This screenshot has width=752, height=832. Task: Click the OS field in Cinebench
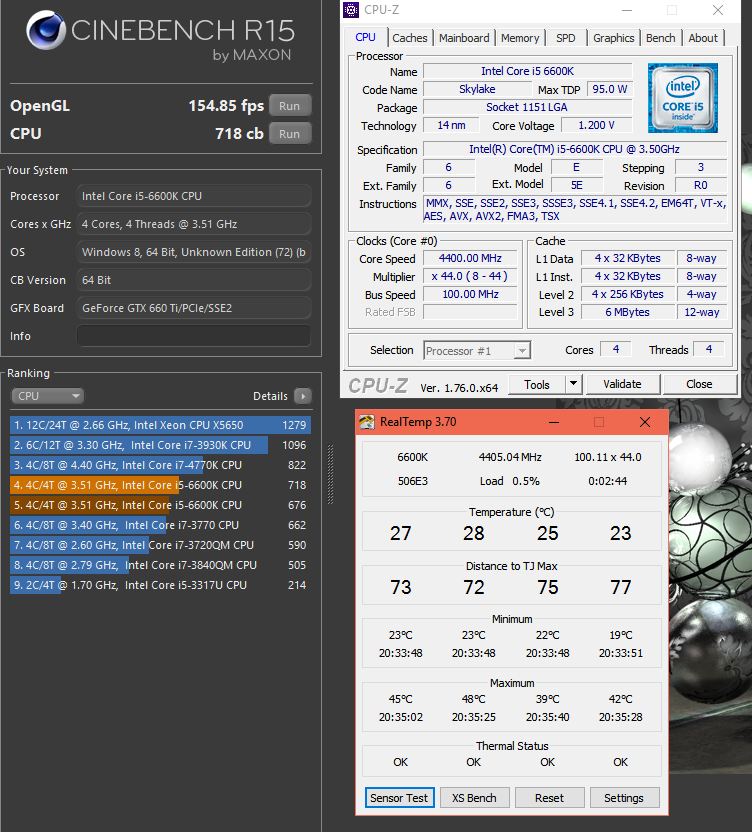tap(194, 252)
